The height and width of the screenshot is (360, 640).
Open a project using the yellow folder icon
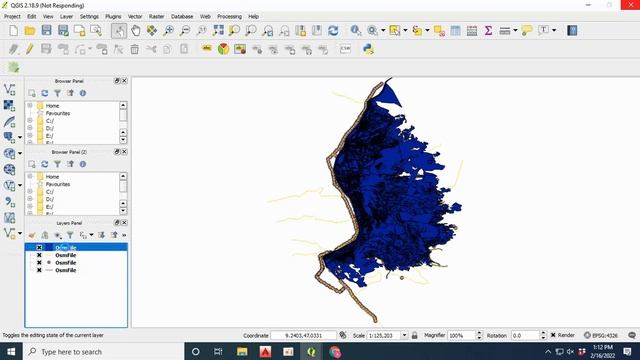pyautogui.click(x=29, y=31)
